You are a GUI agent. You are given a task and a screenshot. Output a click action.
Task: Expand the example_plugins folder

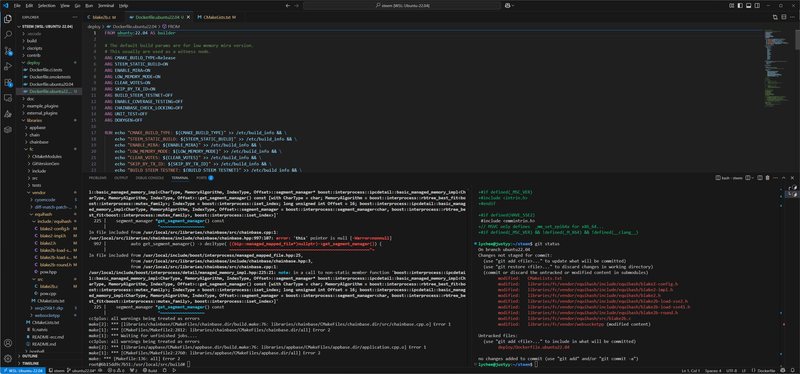pyautogui.click(x=48, y=106)
